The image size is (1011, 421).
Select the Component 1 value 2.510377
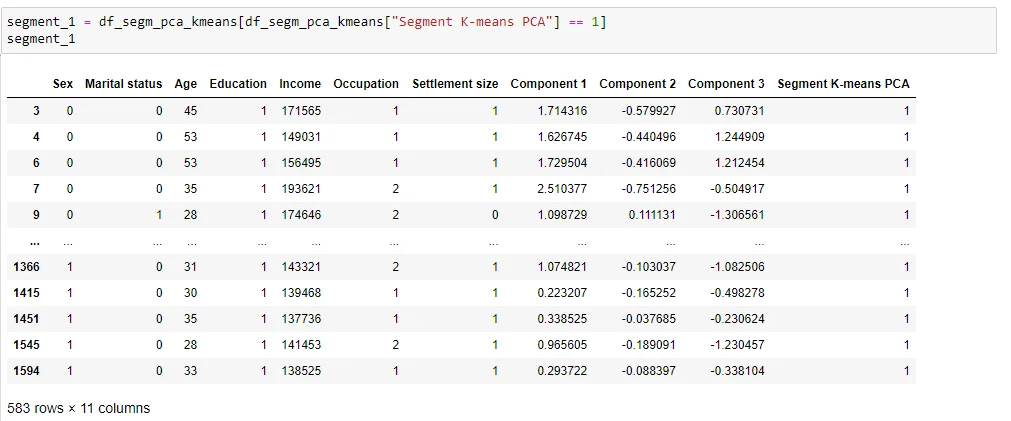click(561, 188)
